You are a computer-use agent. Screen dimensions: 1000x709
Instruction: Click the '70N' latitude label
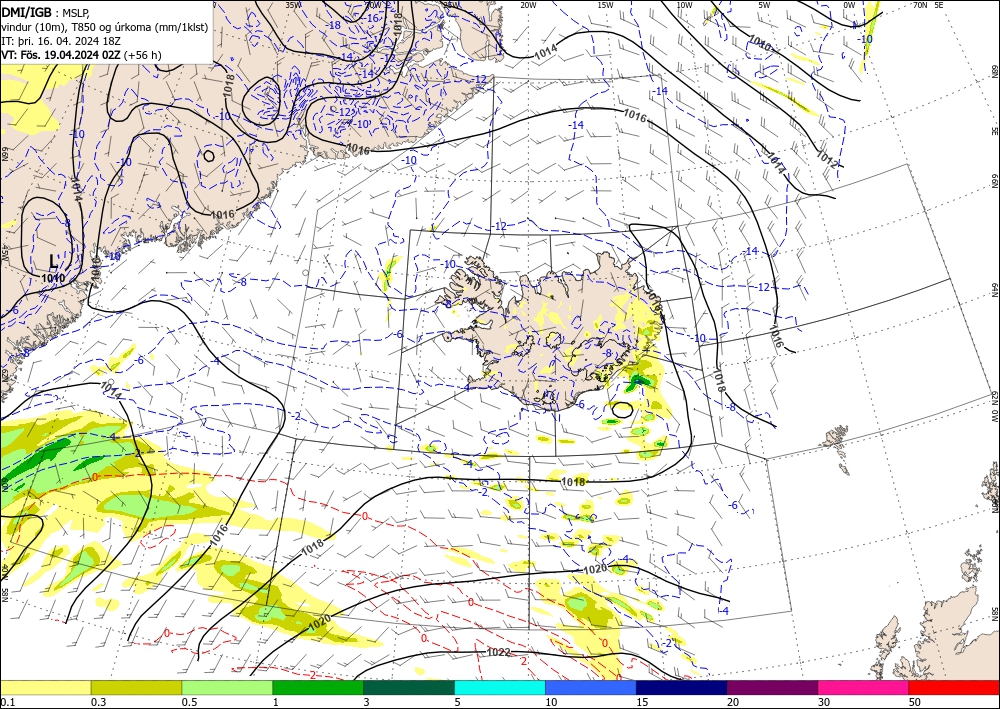(920, 5)
